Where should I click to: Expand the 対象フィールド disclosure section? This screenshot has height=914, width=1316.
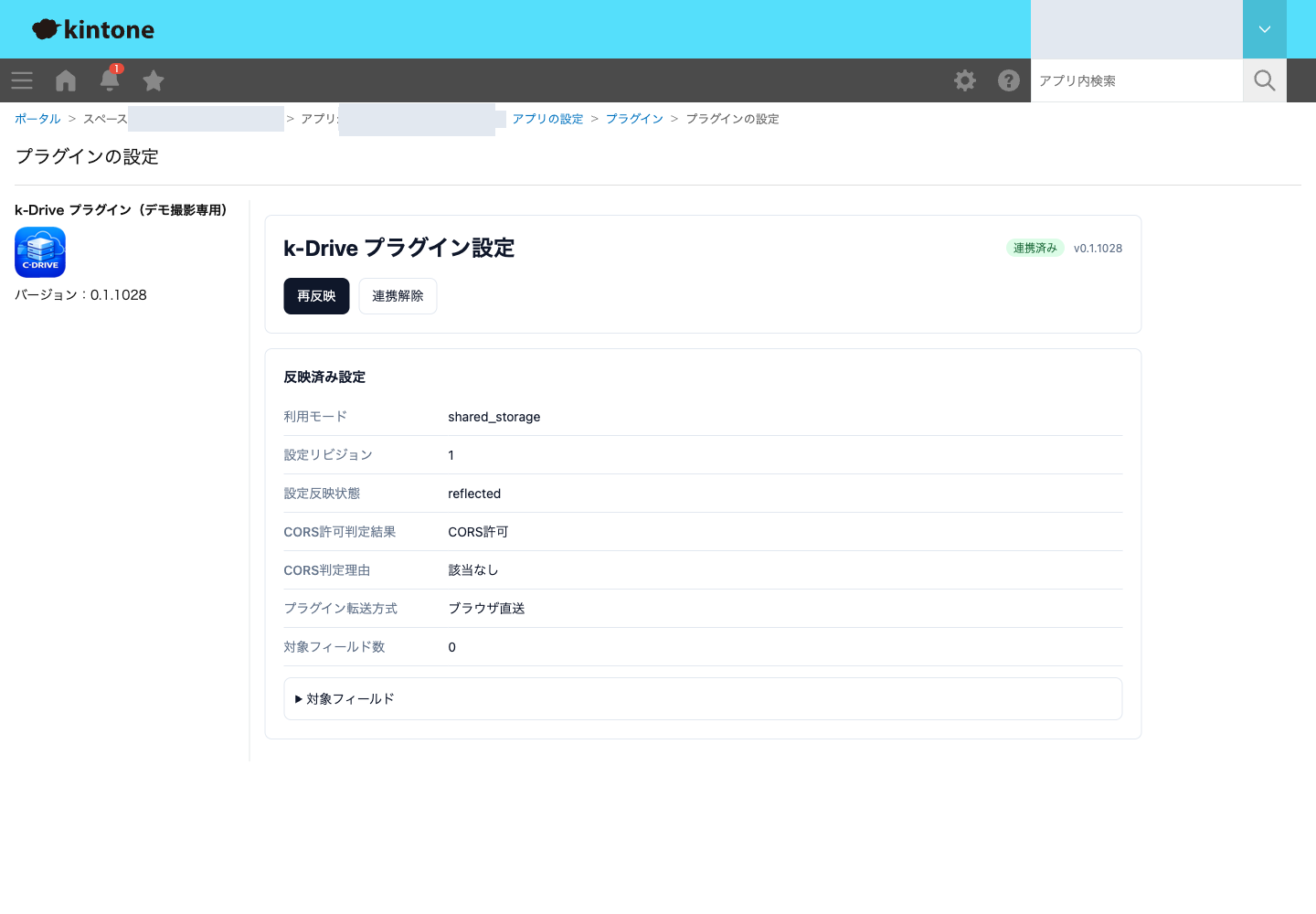[x=703, y=699]
